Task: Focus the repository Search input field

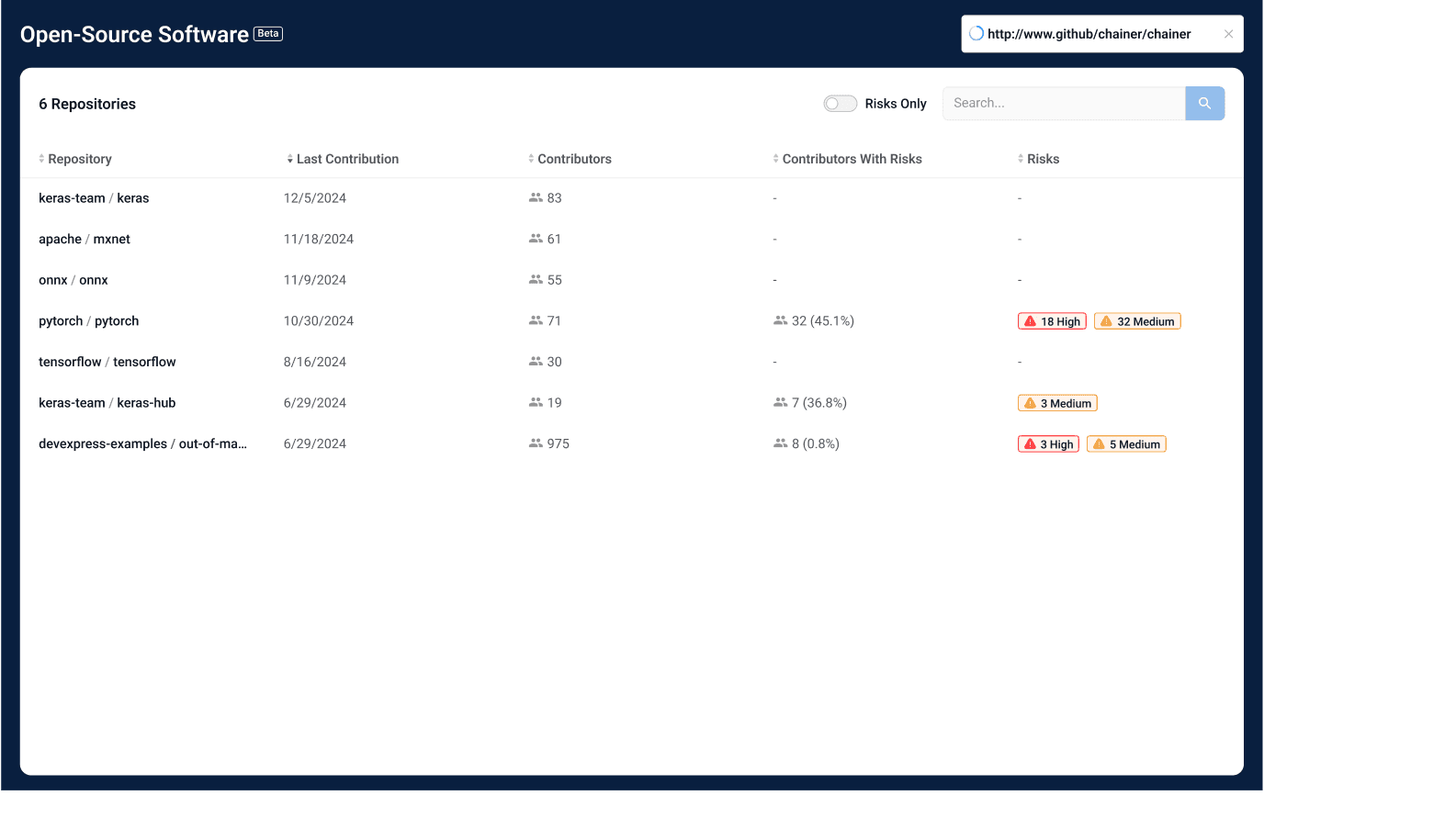Action: [1063, 104]
